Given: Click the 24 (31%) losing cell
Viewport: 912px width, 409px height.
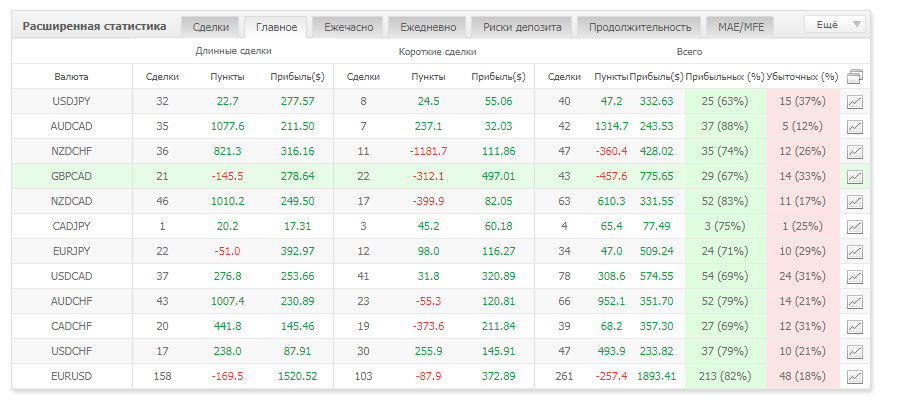Looking at the screenshot, I should (x=803, y=276).
